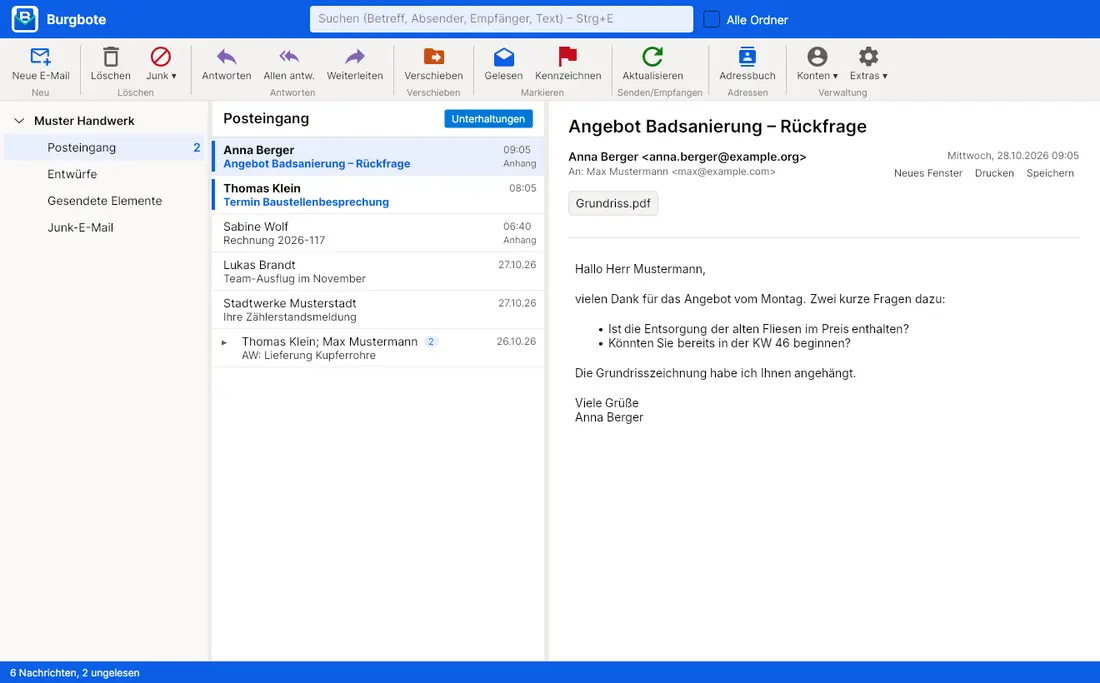Click the Neues Fenster link

pyautogui.click(x=928, y=173)
